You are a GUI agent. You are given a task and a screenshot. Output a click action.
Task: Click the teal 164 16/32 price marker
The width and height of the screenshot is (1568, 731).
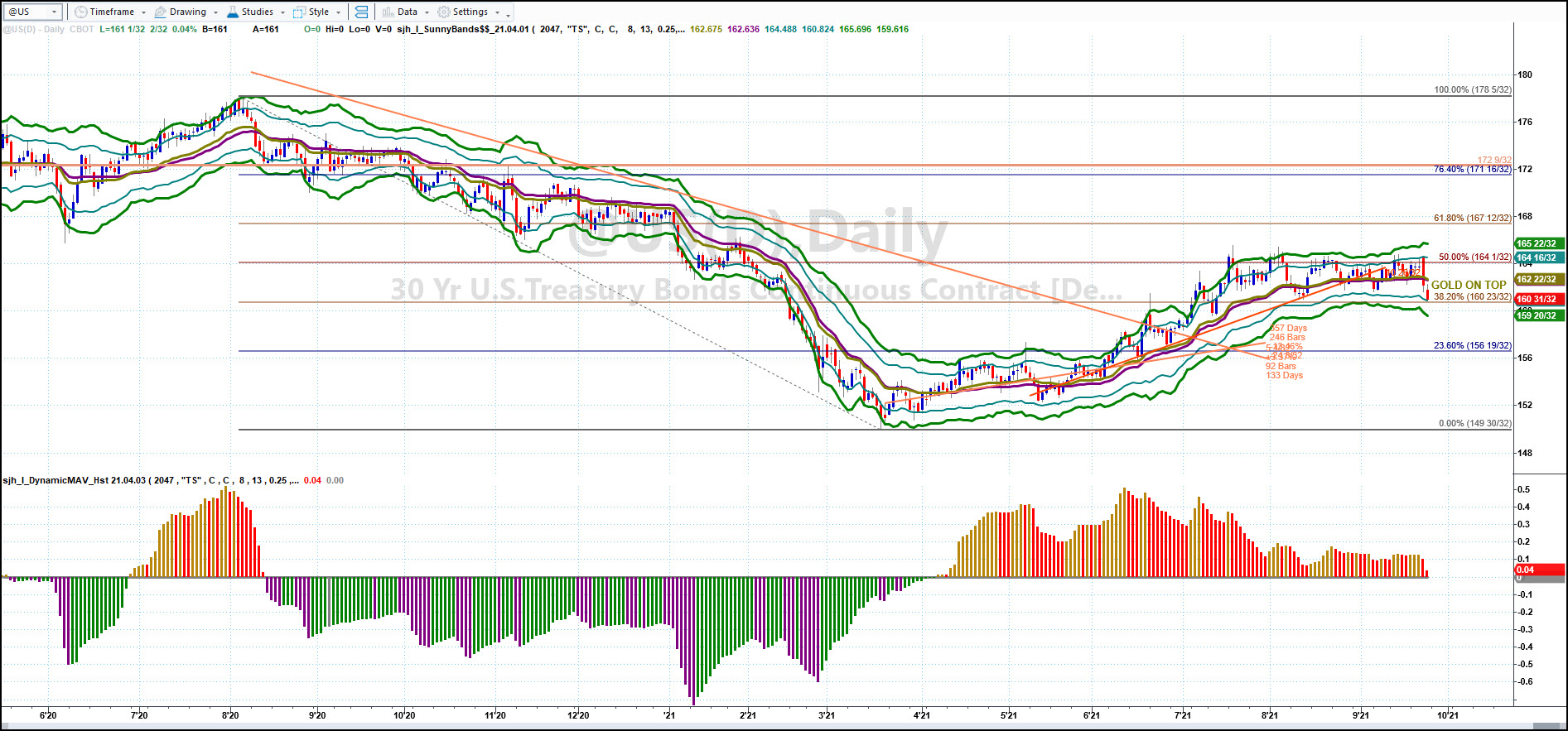1539,257
